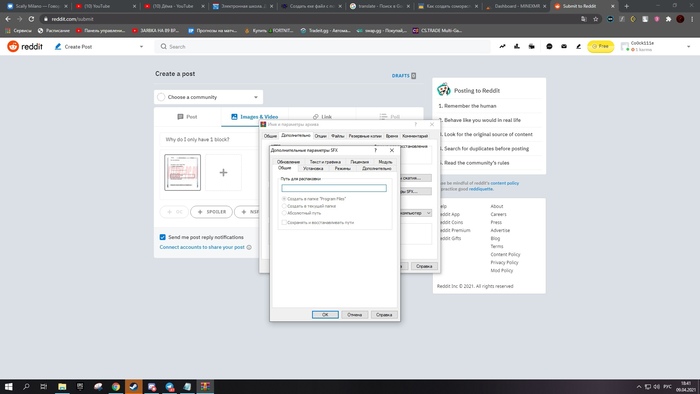Reload the page with the browser refresh icon

click(x=31, y=19)
